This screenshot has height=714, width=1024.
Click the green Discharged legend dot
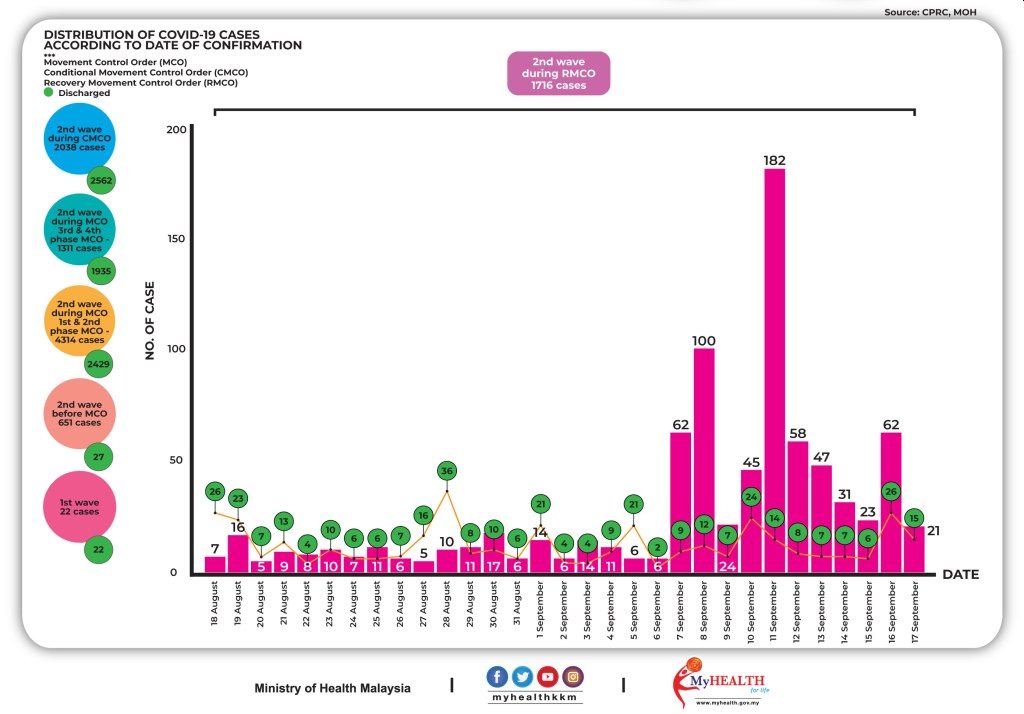[49, 93]
